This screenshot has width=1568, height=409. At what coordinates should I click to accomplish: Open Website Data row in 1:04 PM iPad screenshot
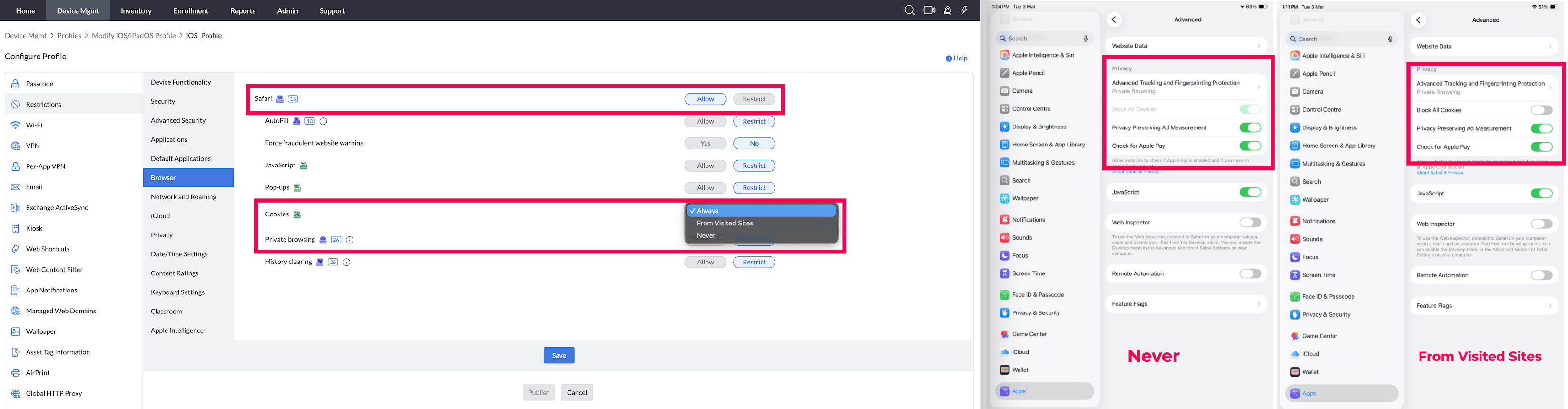pyautogui.click(x=1186, y=46)
